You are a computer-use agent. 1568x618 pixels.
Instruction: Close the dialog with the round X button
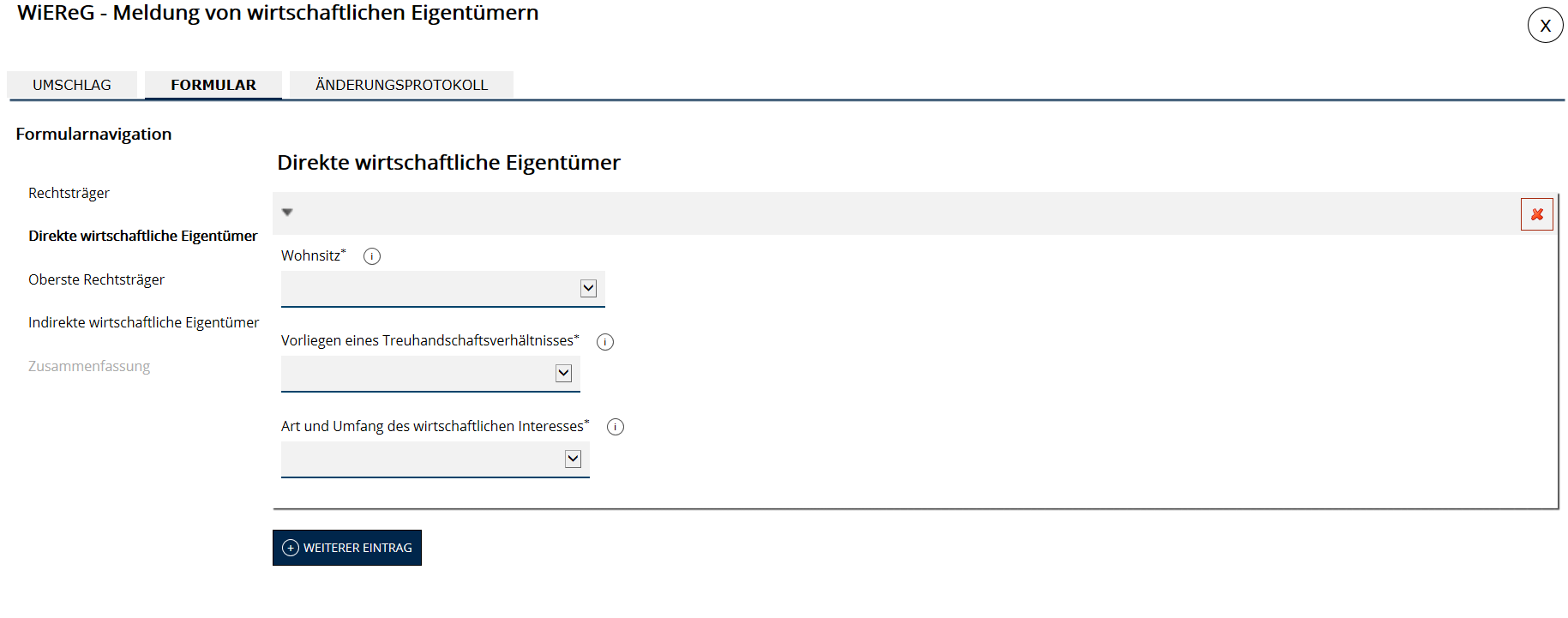(1545, 26)
